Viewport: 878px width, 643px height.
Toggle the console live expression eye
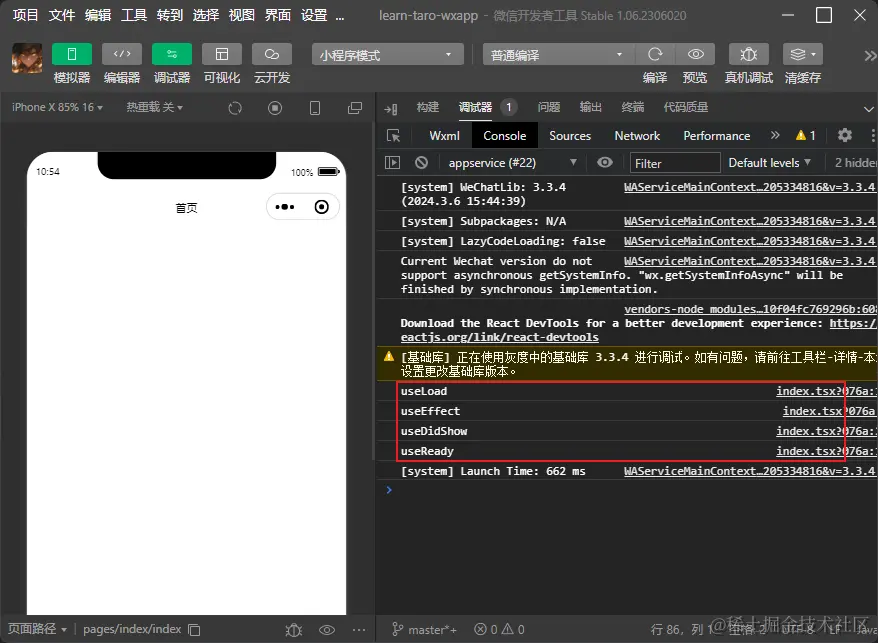(x=605, y=162)
